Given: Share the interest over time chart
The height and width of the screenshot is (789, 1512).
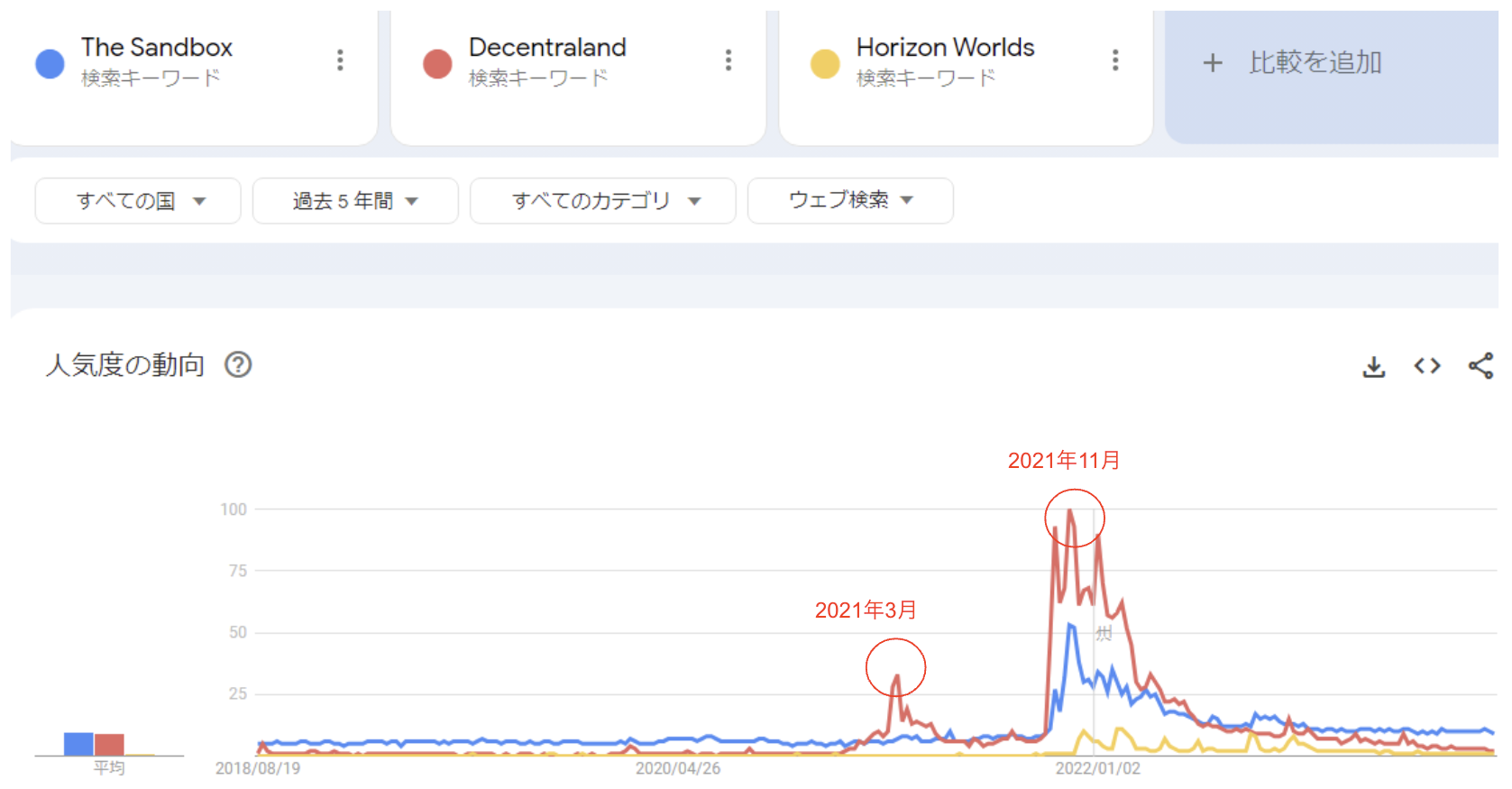Looking at the screenshot, I should 1480,365.
